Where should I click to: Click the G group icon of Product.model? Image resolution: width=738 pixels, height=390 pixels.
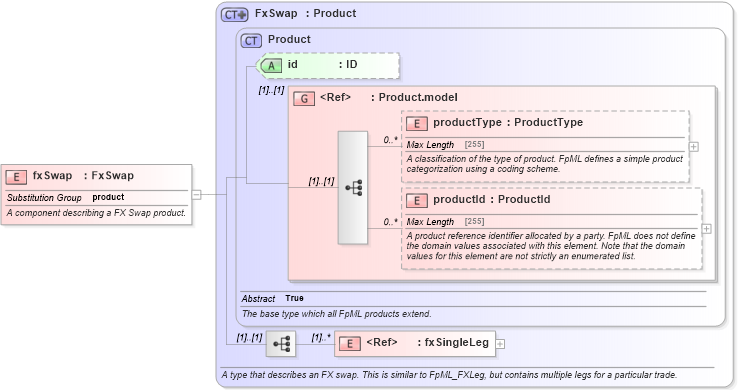[x=304, y=99]
